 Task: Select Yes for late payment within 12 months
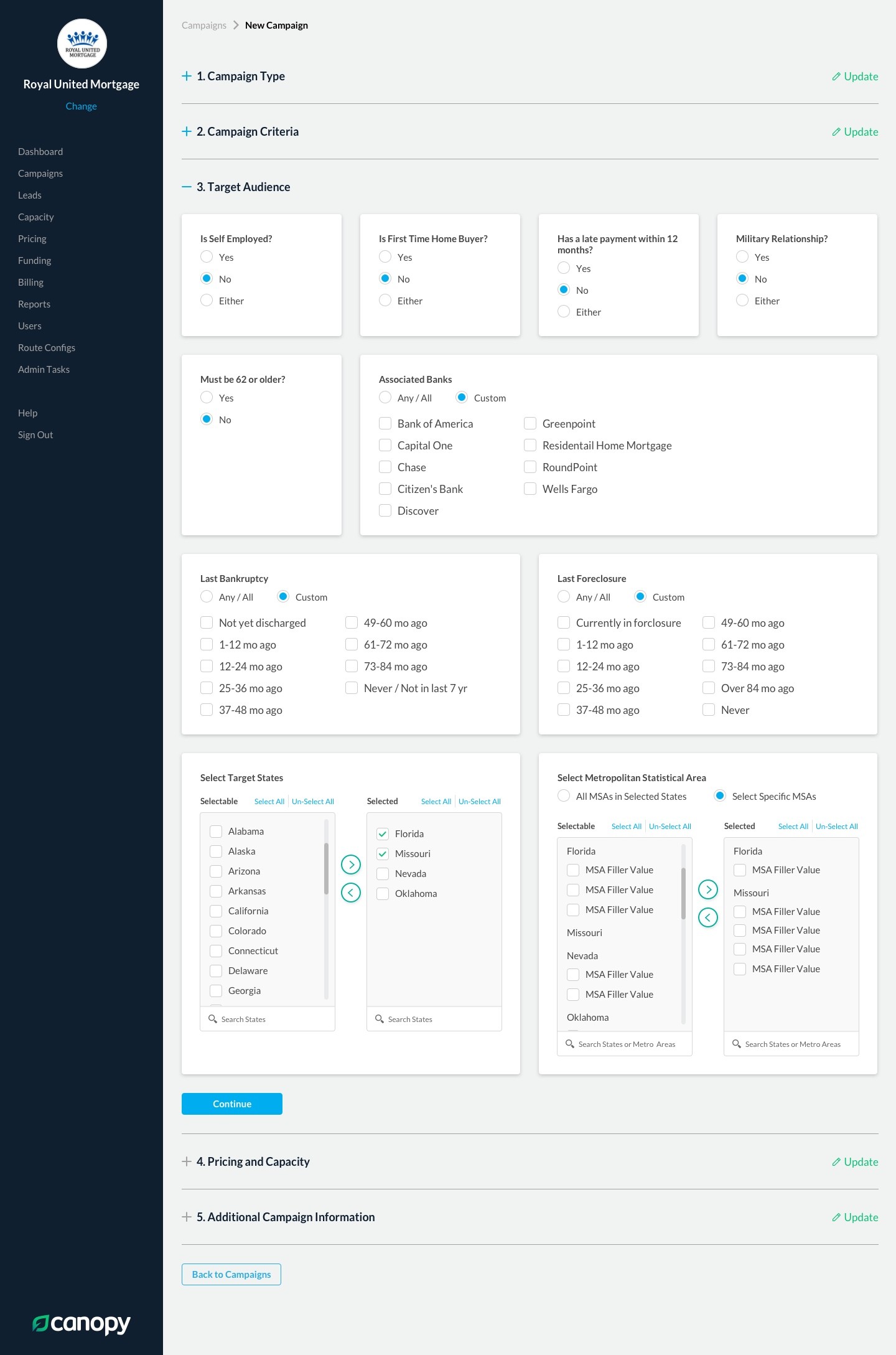click(564, 268)
